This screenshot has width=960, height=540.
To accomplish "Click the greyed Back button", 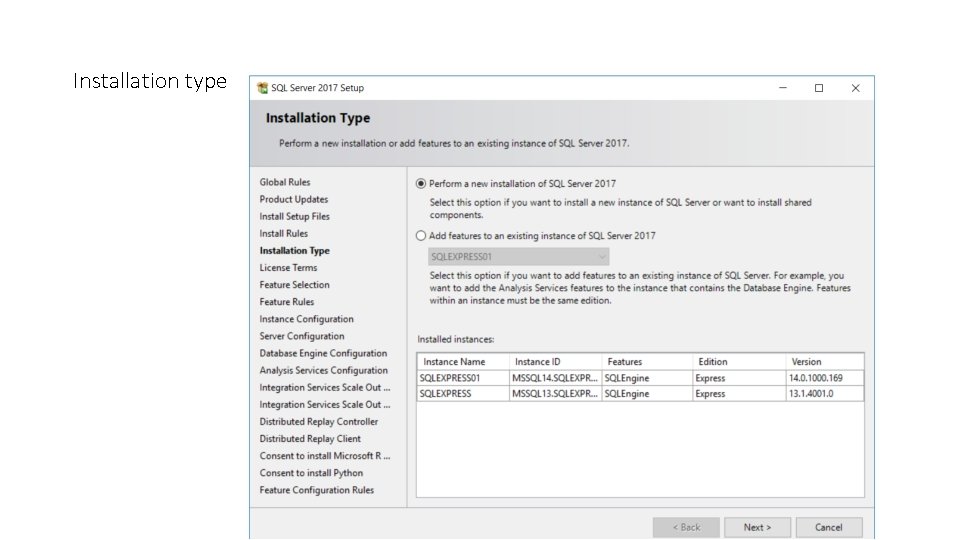I will 686,527.
